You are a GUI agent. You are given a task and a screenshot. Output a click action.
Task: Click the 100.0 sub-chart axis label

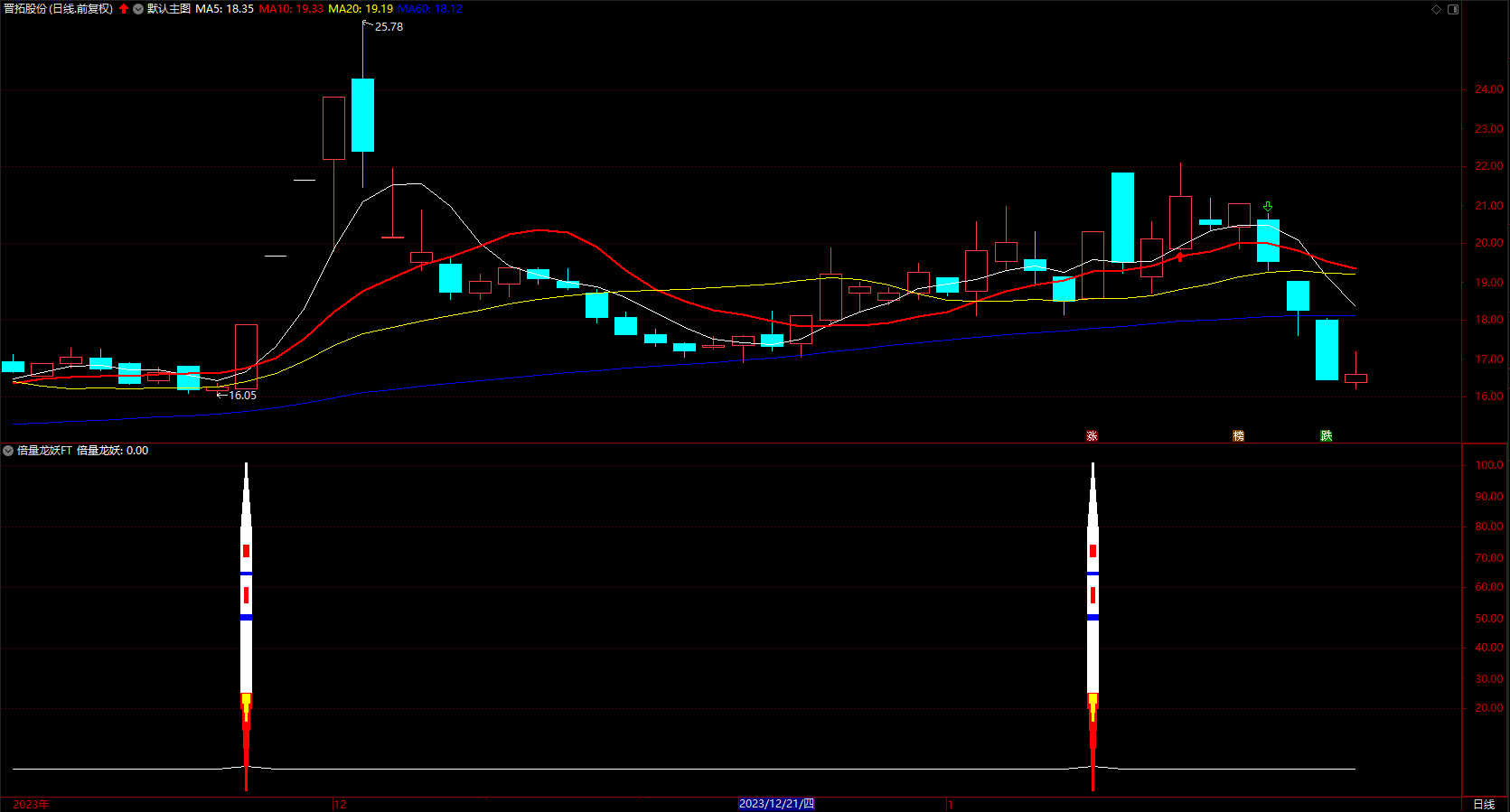[1489, 465]
